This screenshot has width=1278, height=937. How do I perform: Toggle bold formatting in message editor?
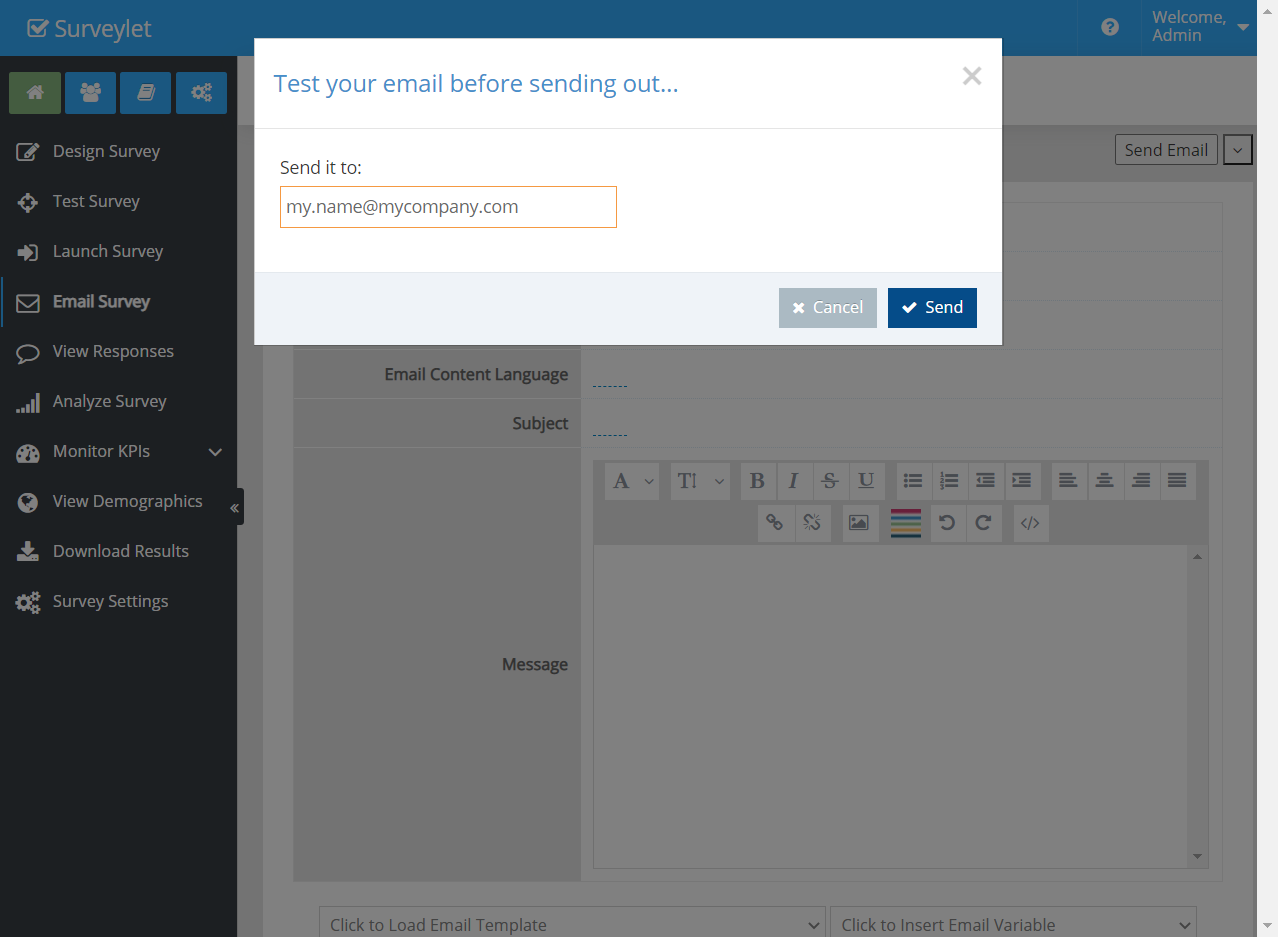[757, 481]
